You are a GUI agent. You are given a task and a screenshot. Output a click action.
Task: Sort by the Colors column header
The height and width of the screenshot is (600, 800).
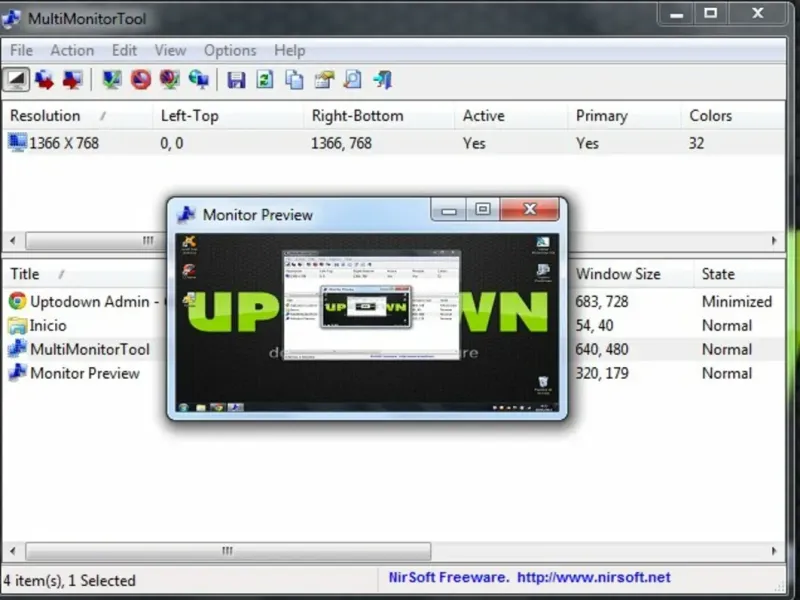click(733, 116)
